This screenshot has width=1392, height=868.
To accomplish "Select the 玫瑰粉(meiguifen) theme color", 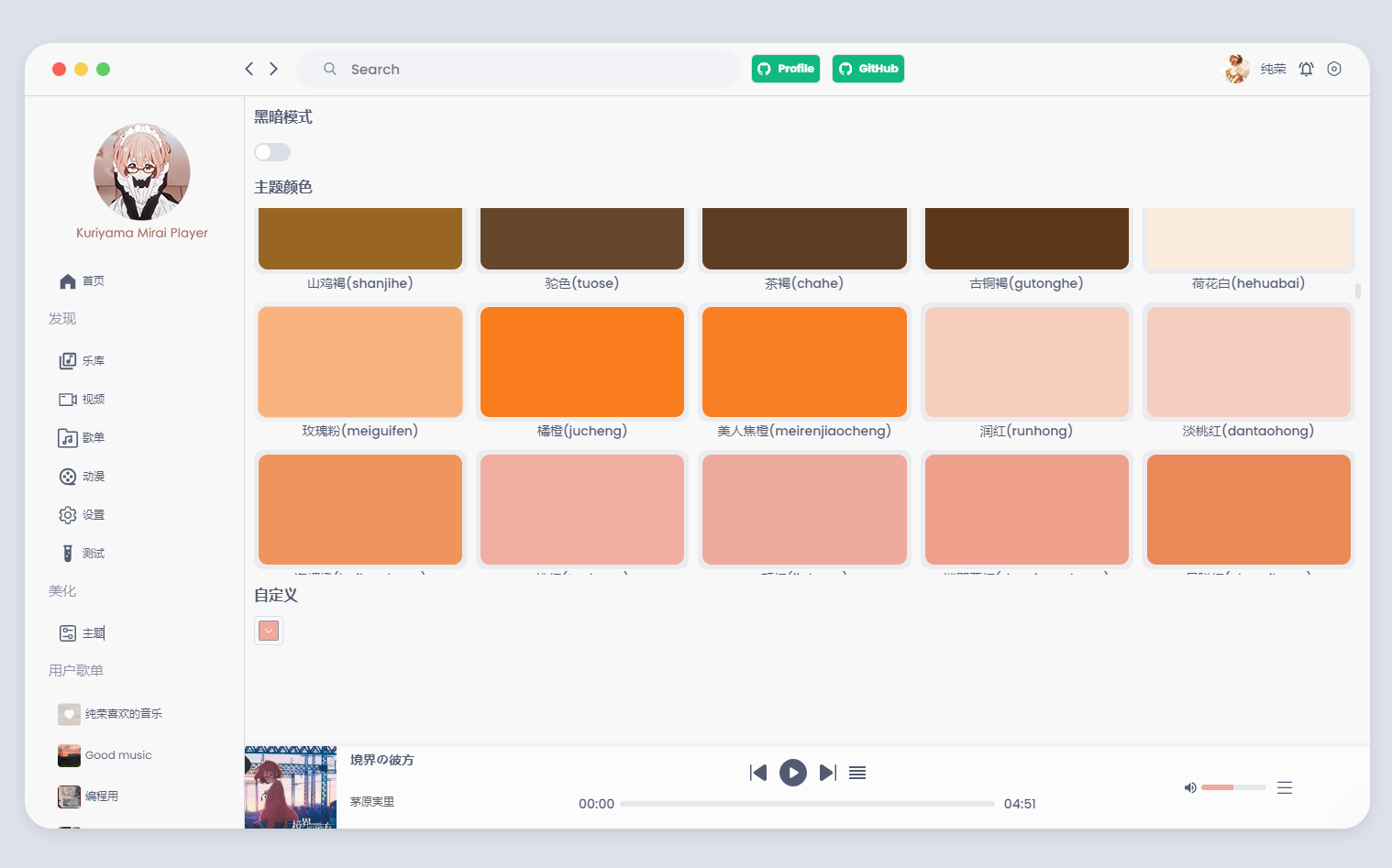I will [x=360, y=363].
